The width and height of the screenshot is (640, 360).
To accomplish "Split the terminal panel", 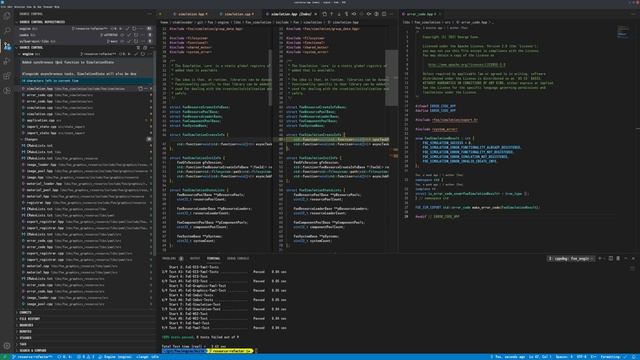I will point(611,258).
